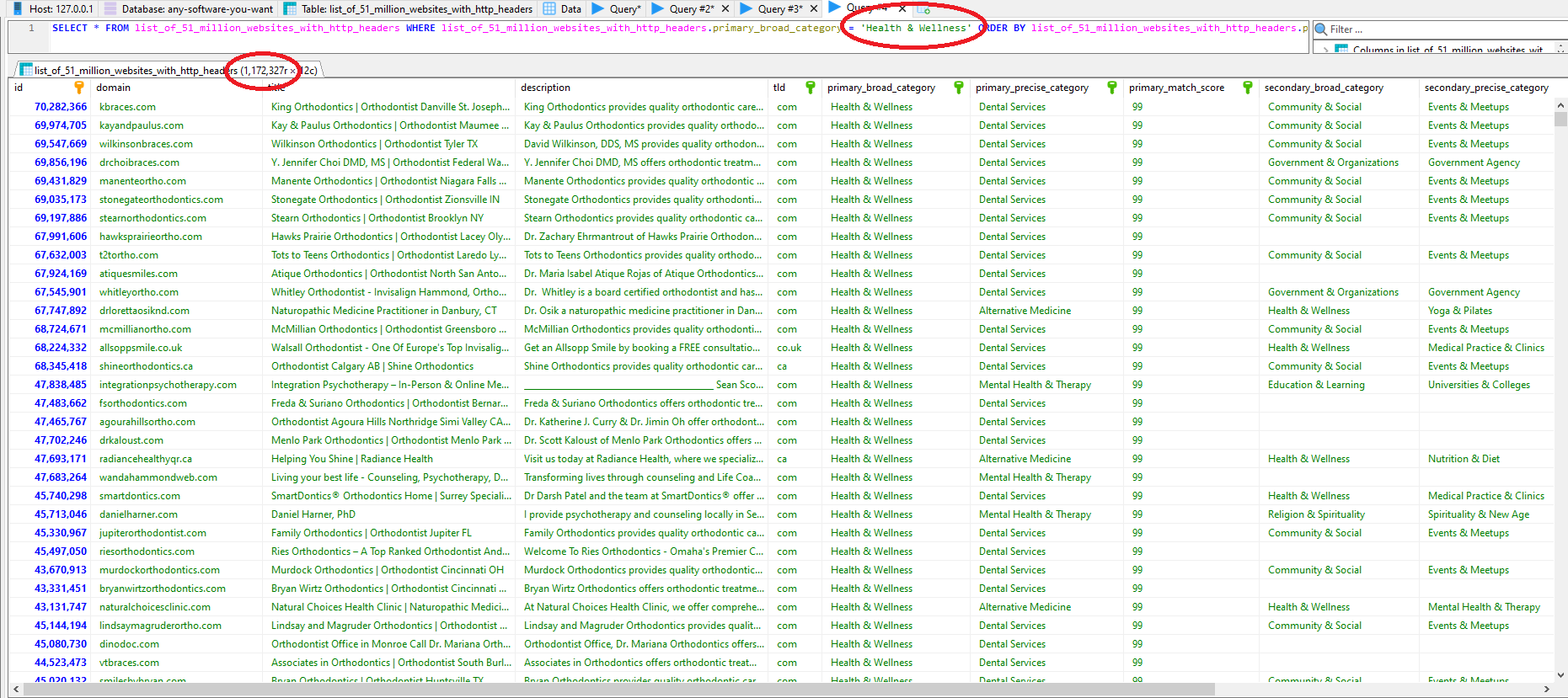Image resolution: width=1568 pixels, height=698 pixels.
Task: Select domain cell shineorthodontics.ca
Action: [177, 366]
